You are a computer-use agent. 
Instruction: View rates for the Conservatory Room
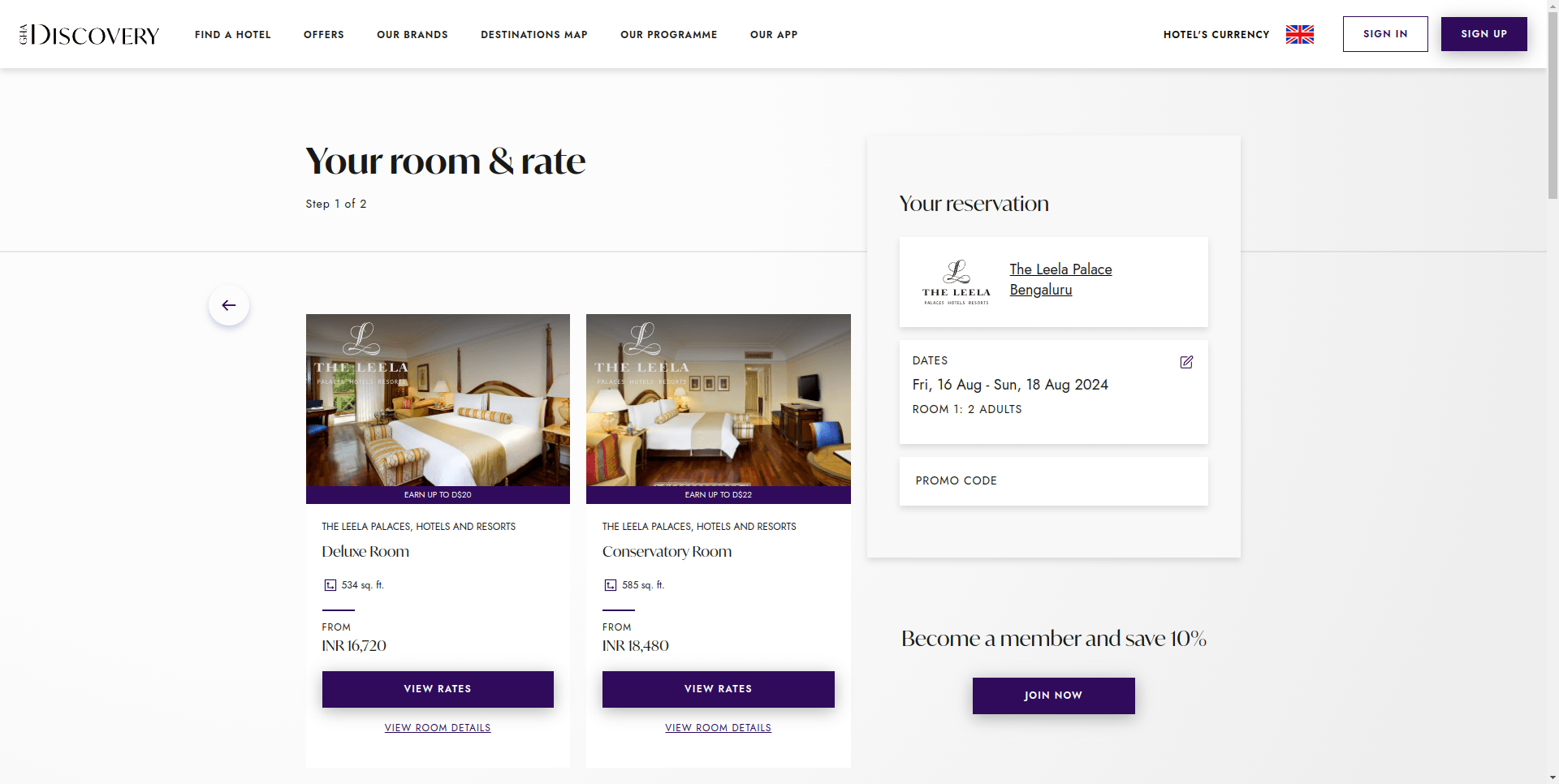point(718,689)
